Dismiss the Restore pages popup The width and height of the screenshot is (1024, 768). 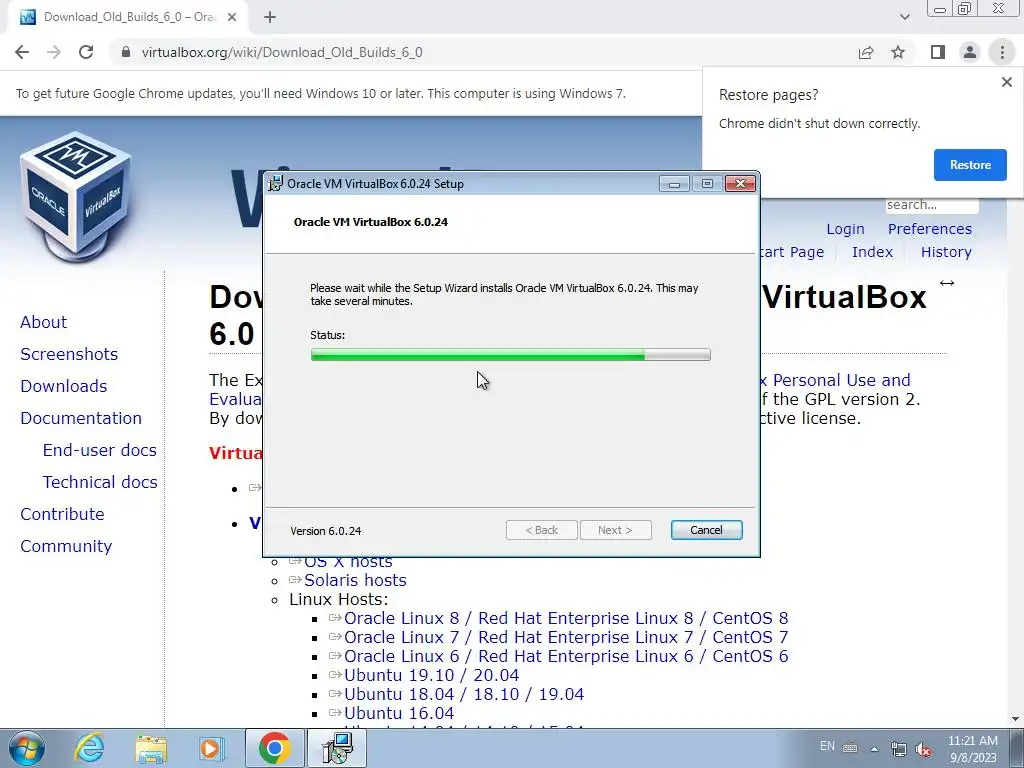[1006, 82]
